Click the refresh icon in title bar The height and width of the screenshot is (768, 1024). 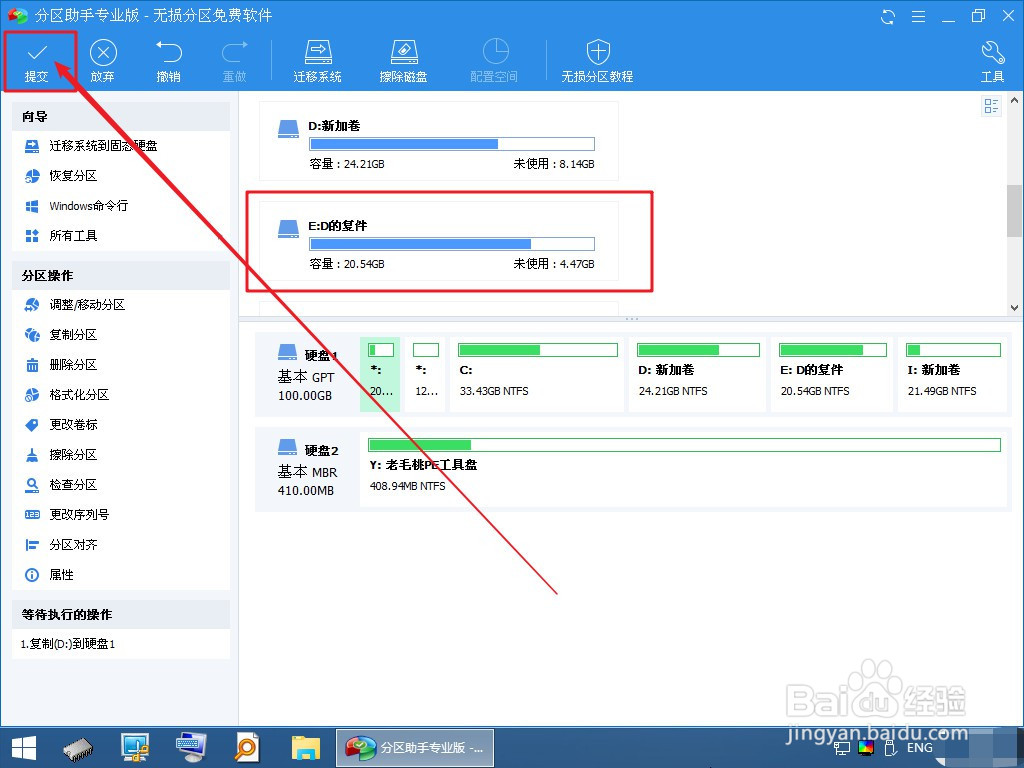pyautogui.click(x=888, y=16)
